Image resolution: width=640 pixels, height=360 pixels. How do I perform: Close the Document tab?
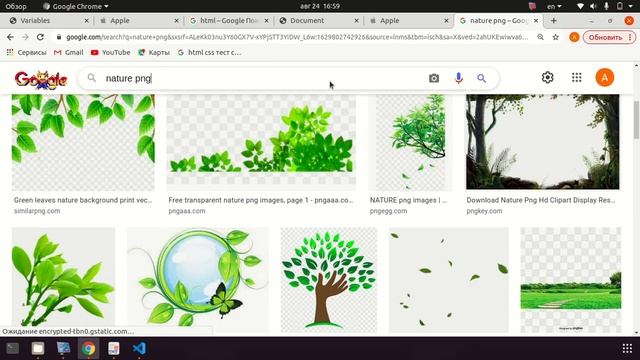coord(356,20)
